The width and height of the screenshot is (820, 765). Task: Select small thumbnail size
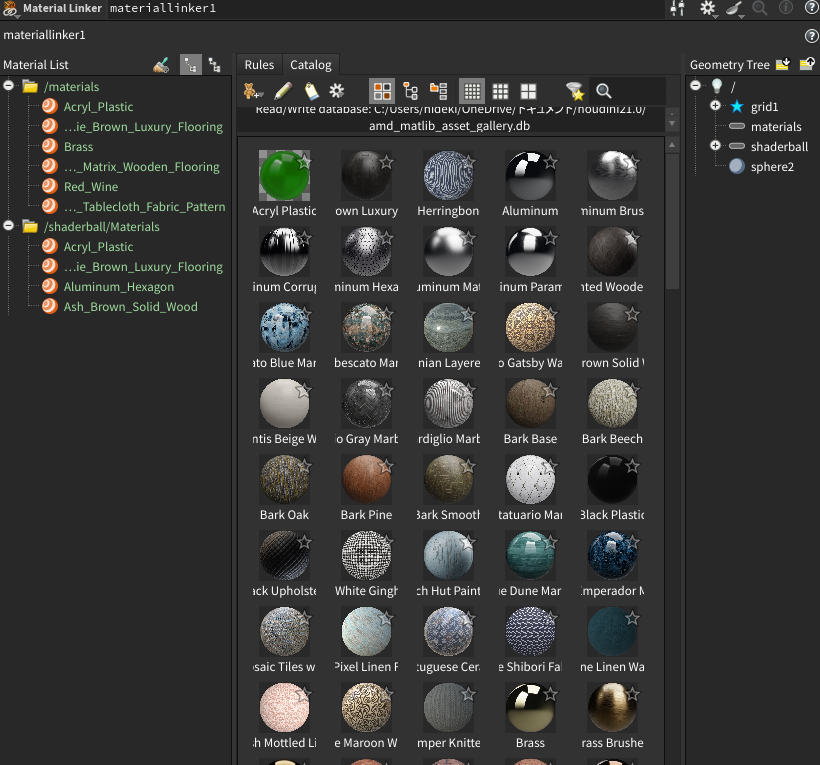pyautogui.click(x=472, y=92)
